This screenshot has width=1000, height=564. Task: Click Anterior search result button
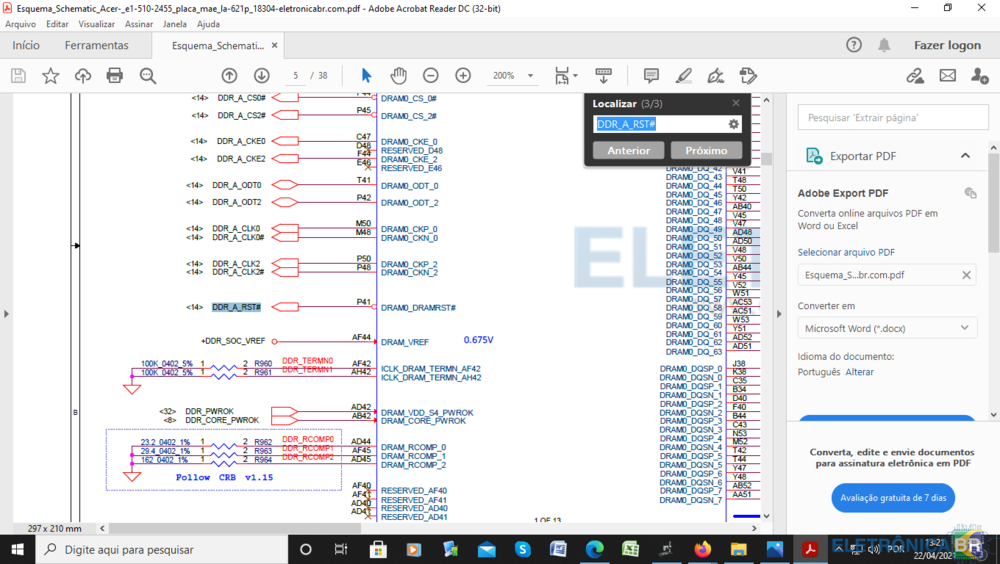click(629, 151)
